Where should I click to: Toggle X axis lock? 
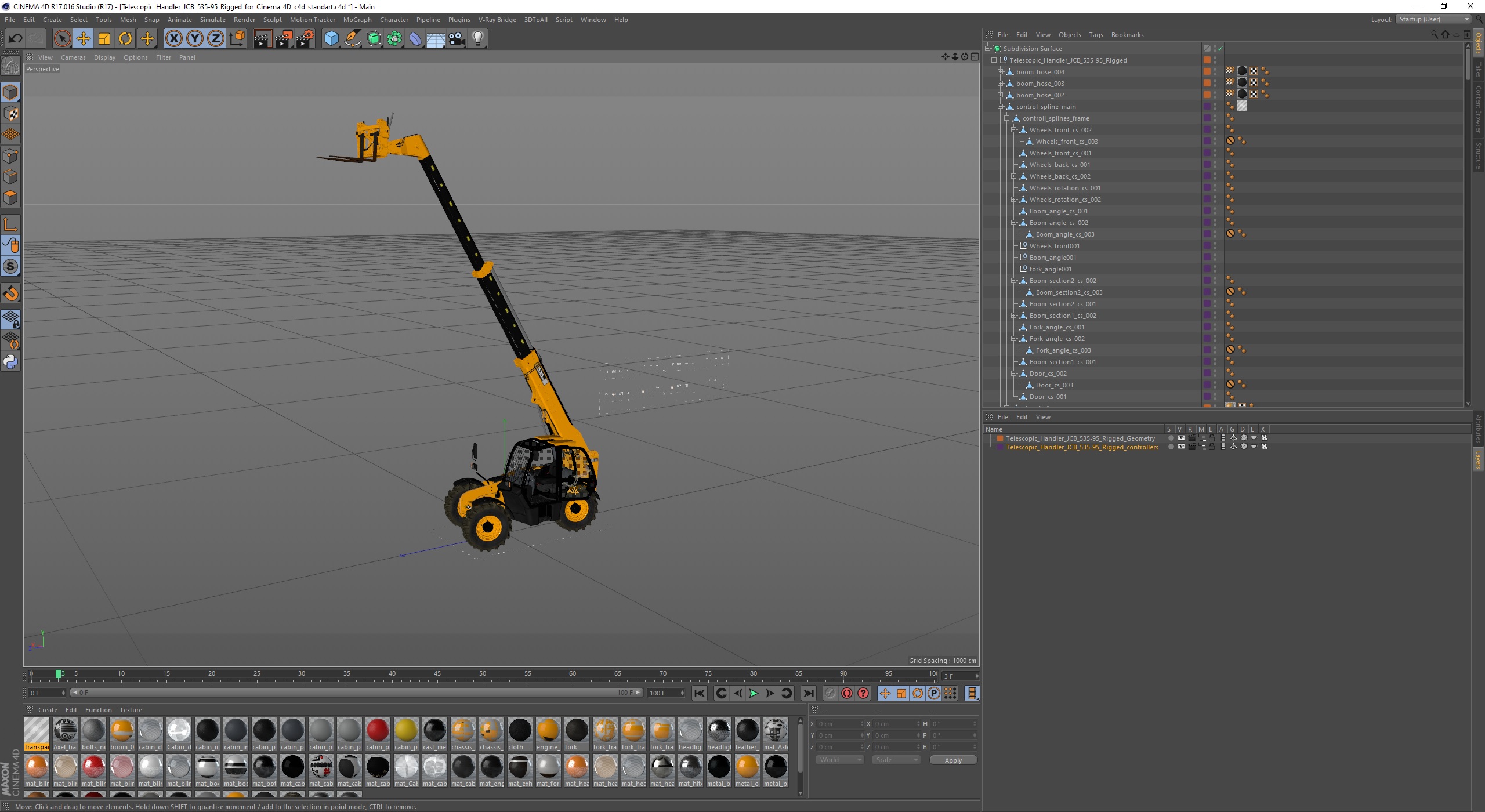[x=173, y=39]
